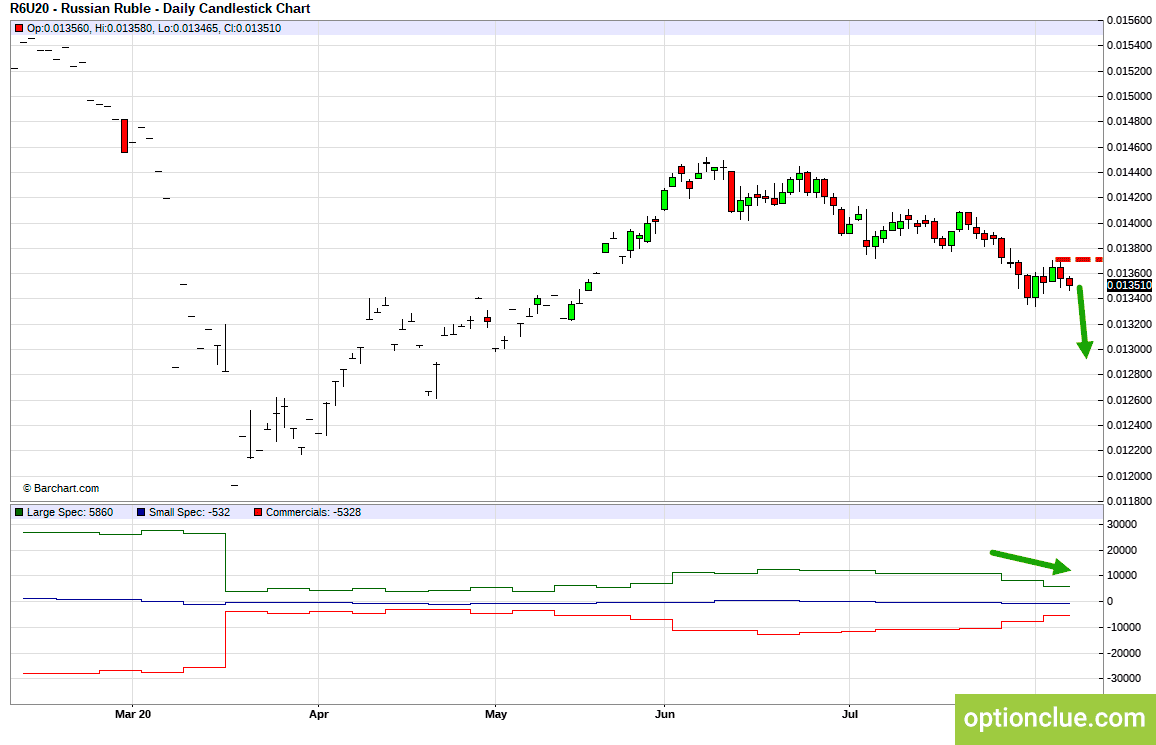Click the green Large Spec legend swatch
This screenshot has width=1156, height=745.
(x=19, y=512)
